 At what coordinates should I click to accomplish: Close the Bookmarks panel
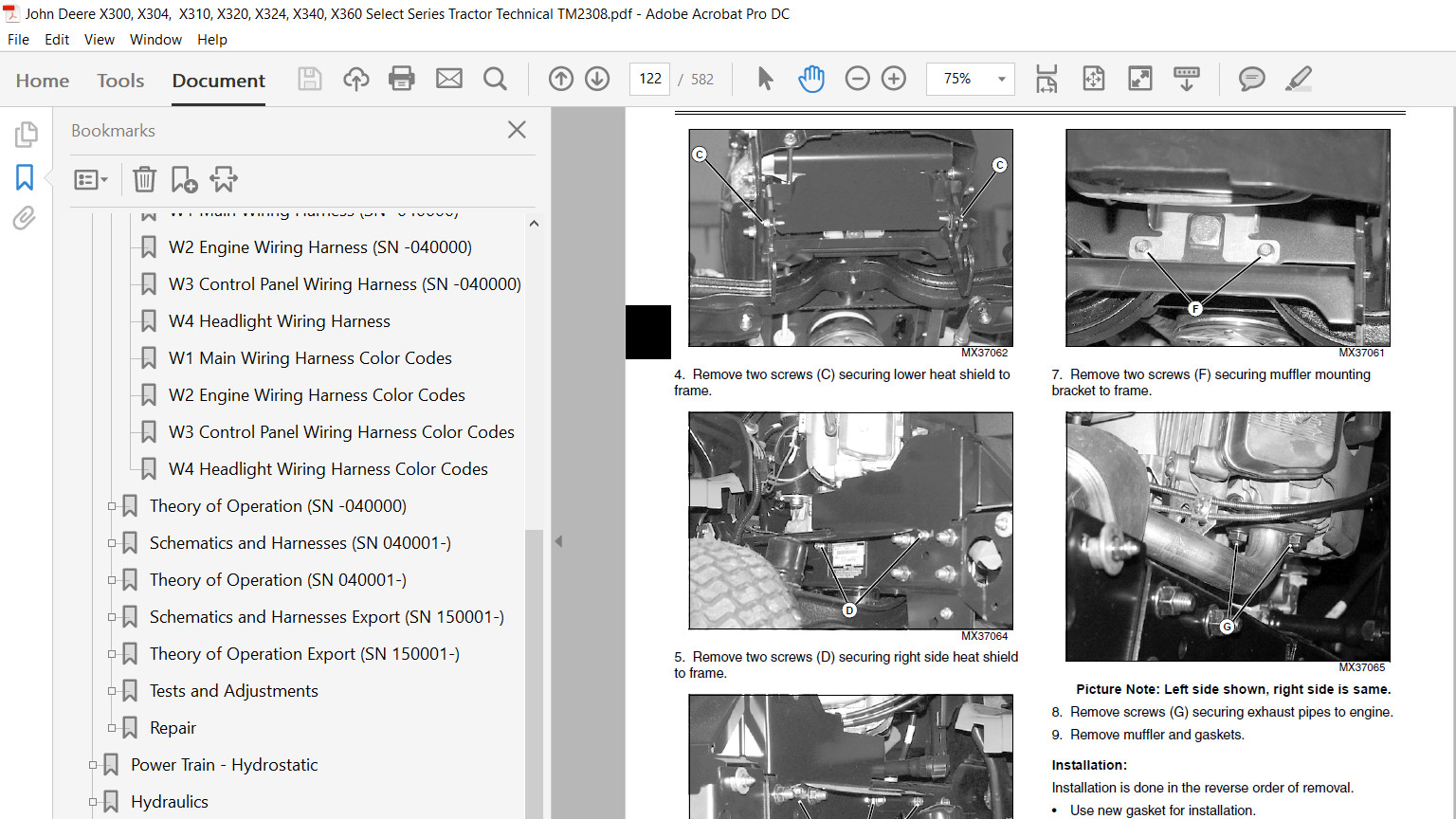[517, 130]
